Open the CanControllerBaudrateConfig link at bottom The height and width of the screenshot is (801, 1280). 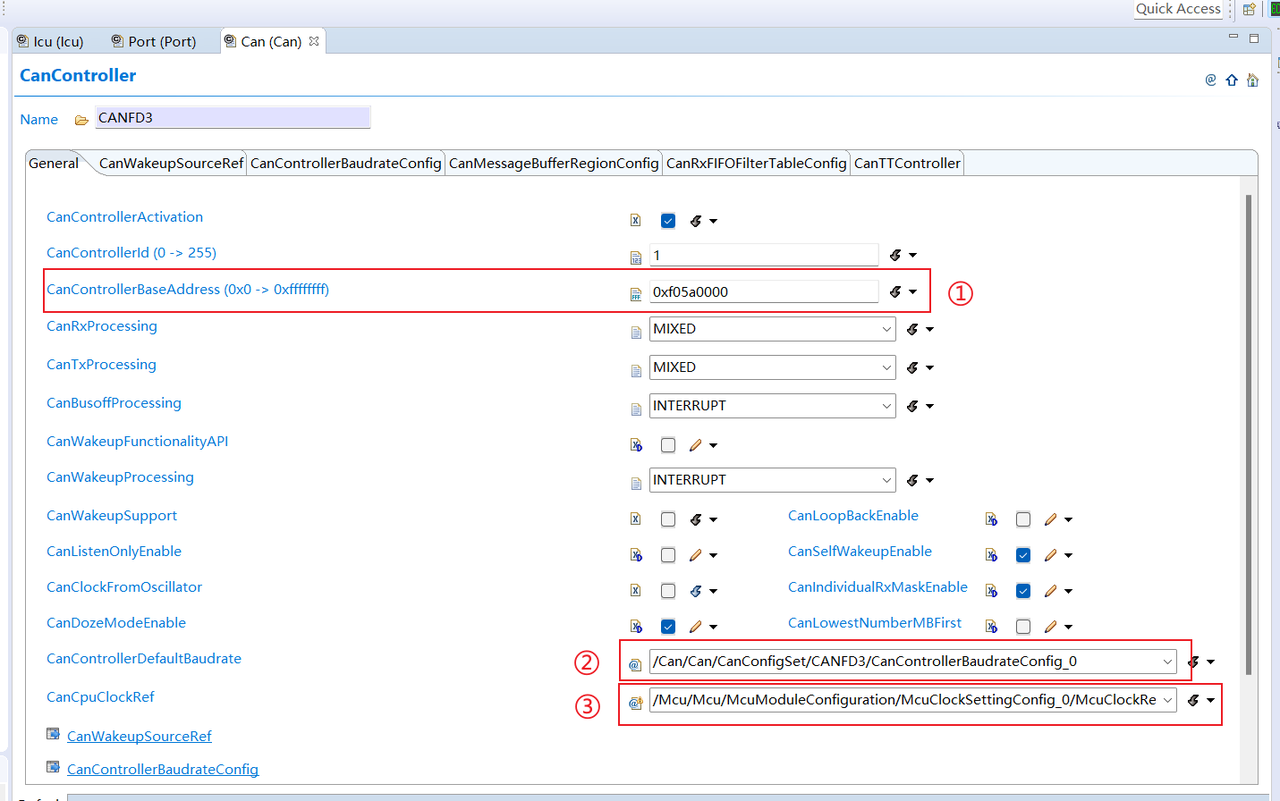[162, 769]
